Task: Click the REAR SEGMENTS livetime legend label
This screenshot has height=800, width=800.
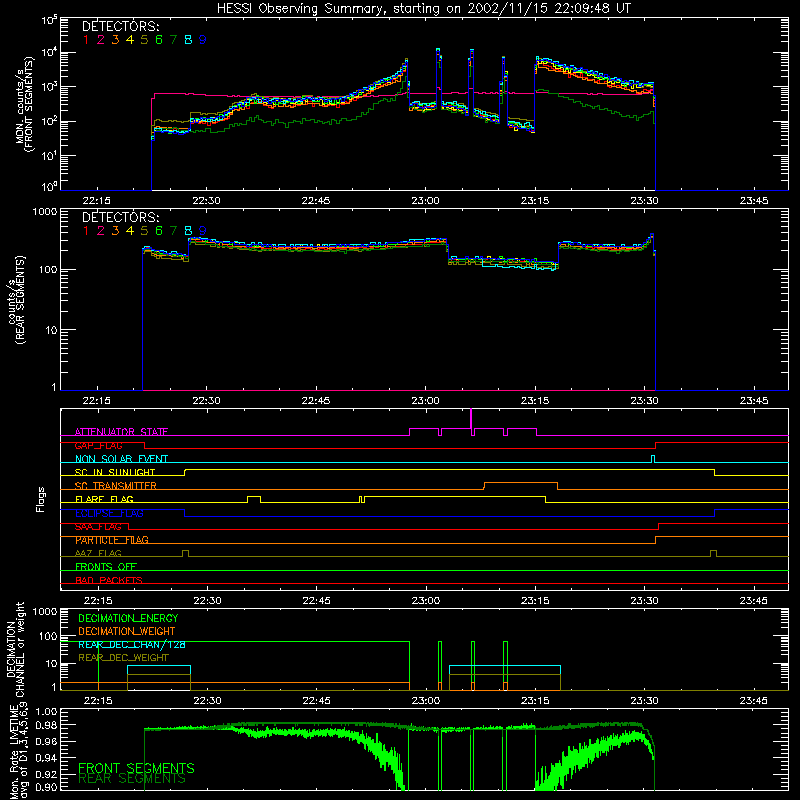Action: coord(132,779)
